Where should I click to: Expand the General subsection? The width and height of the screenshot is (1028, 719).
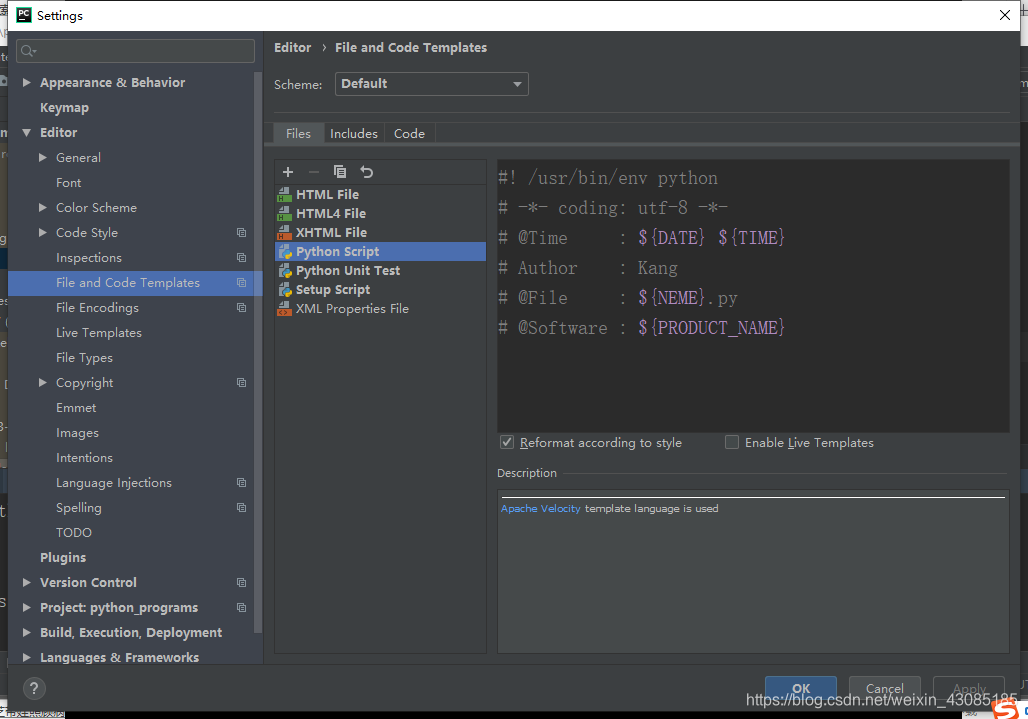click(x=43, y=157)
